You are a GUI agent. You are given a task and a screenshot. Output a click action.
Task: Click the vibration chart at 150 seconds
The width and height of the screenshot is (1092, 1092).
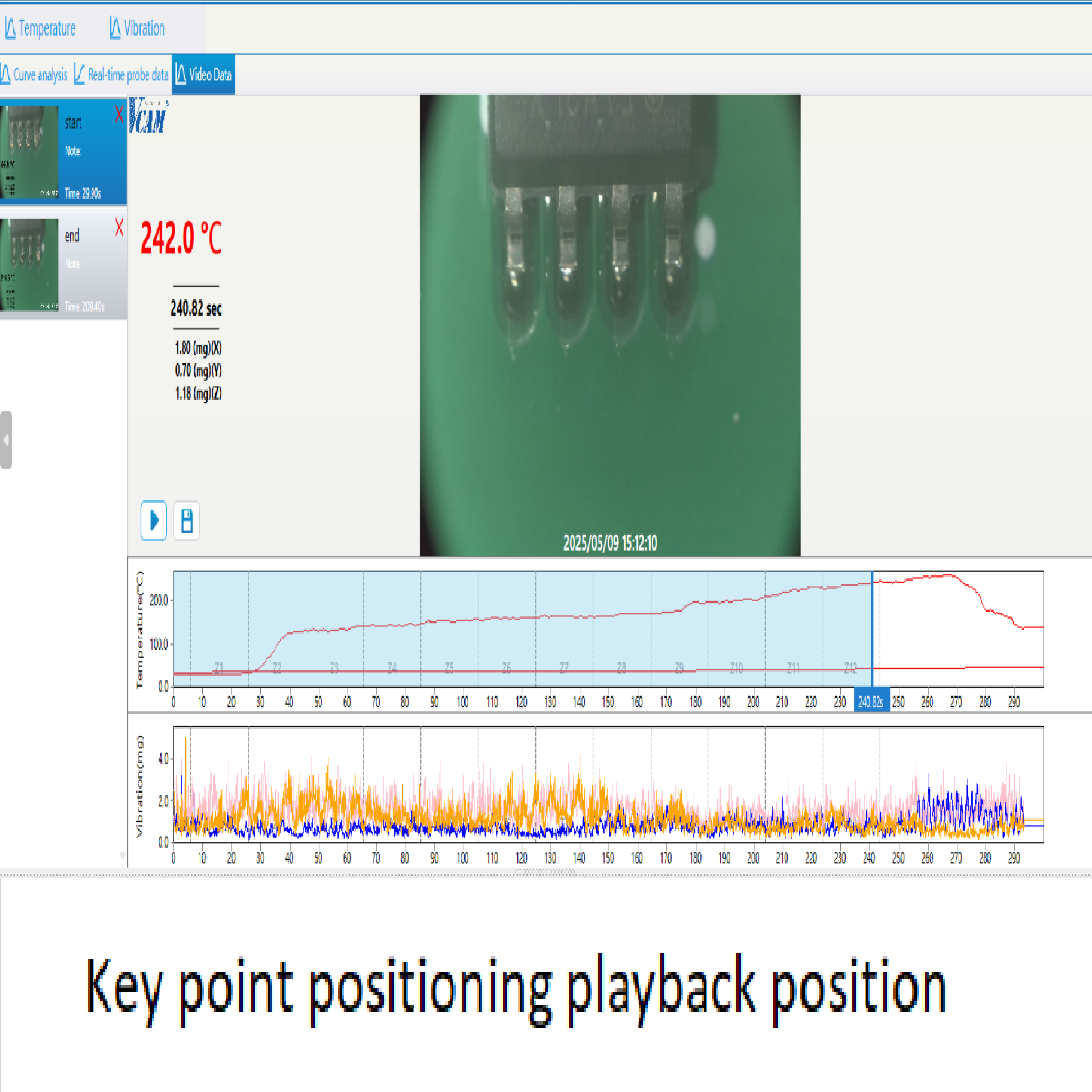[608, 791]
